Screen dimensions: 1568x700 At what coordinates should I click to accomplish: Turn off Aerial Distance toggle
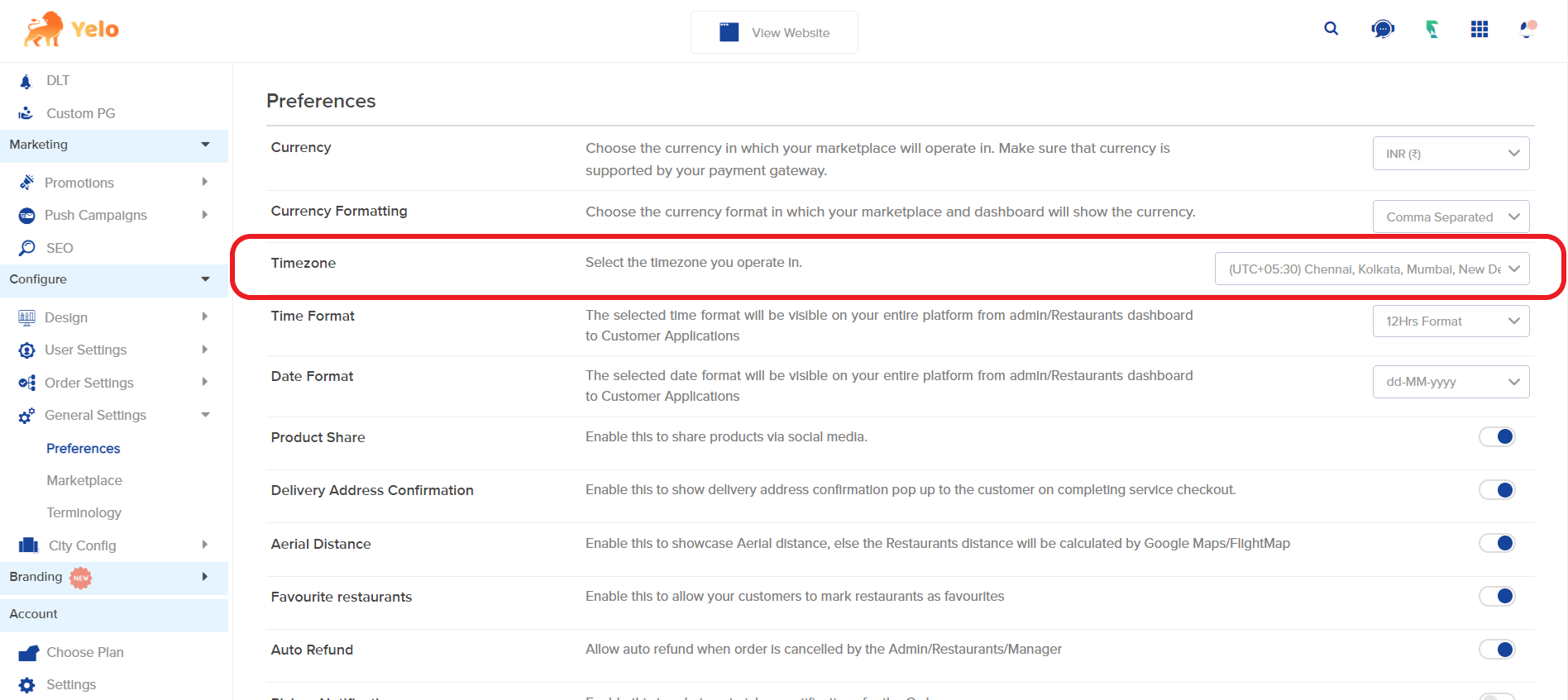click(x=1496, y=543)
